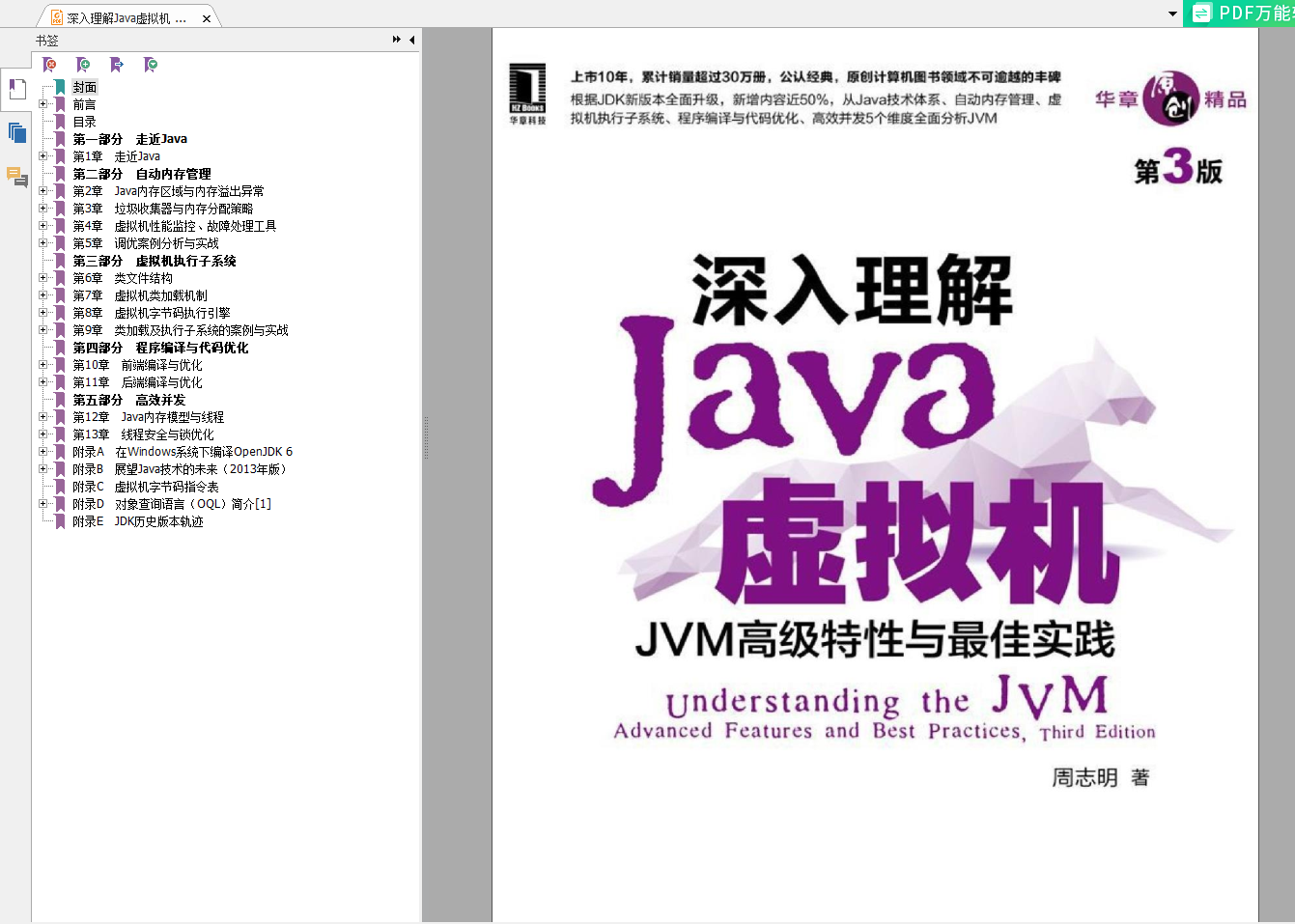
Task: Open the bookmark options drop-down icon
Action: tap(151, 65)
